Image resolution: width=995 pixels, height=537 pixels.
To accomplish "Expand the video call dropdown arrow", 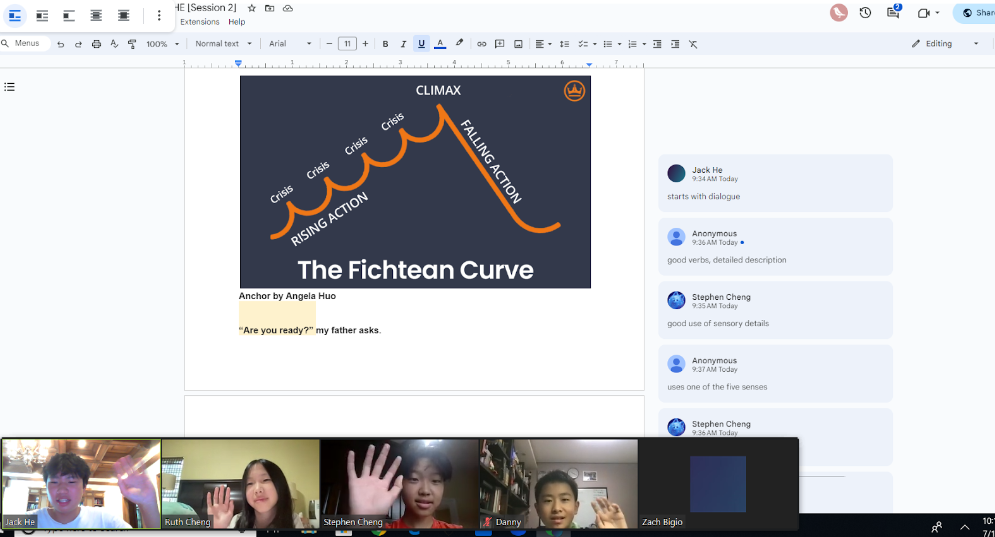I will point(937,13).
